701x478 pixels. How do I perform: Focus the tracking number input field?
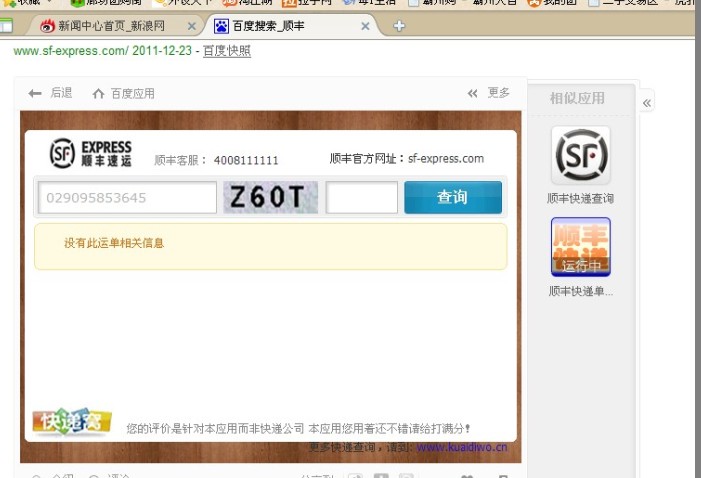(x=127, y=198)
